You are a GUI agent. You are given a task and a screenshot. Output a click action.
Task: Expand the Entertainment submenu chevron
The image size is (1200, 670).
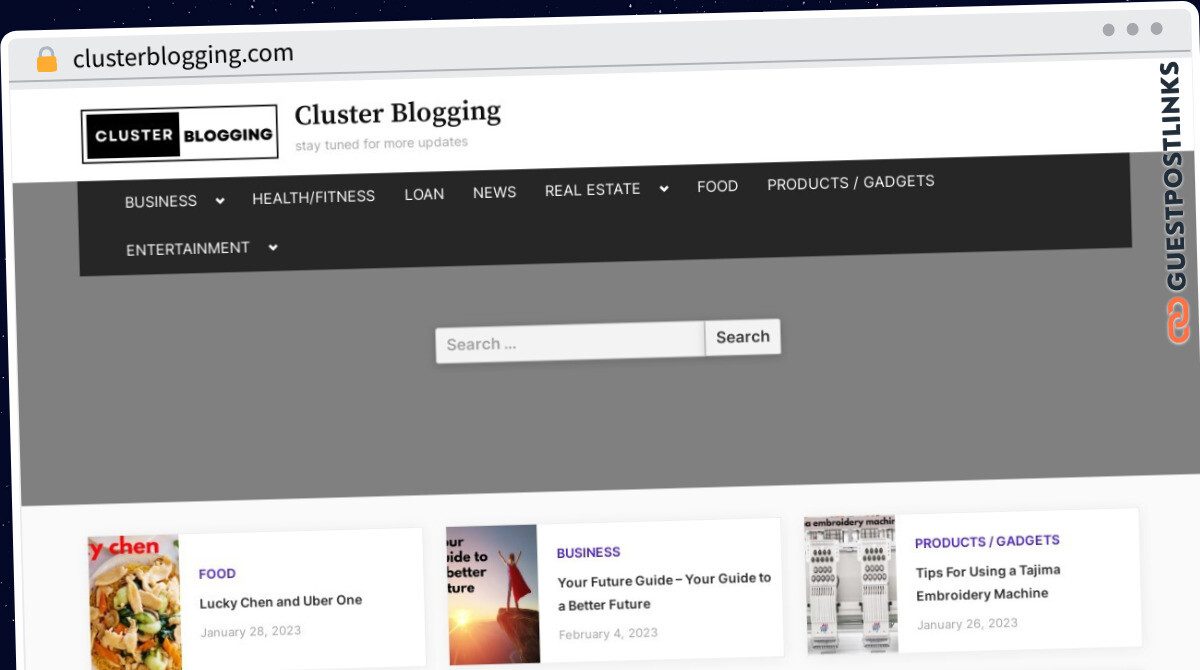273,247
